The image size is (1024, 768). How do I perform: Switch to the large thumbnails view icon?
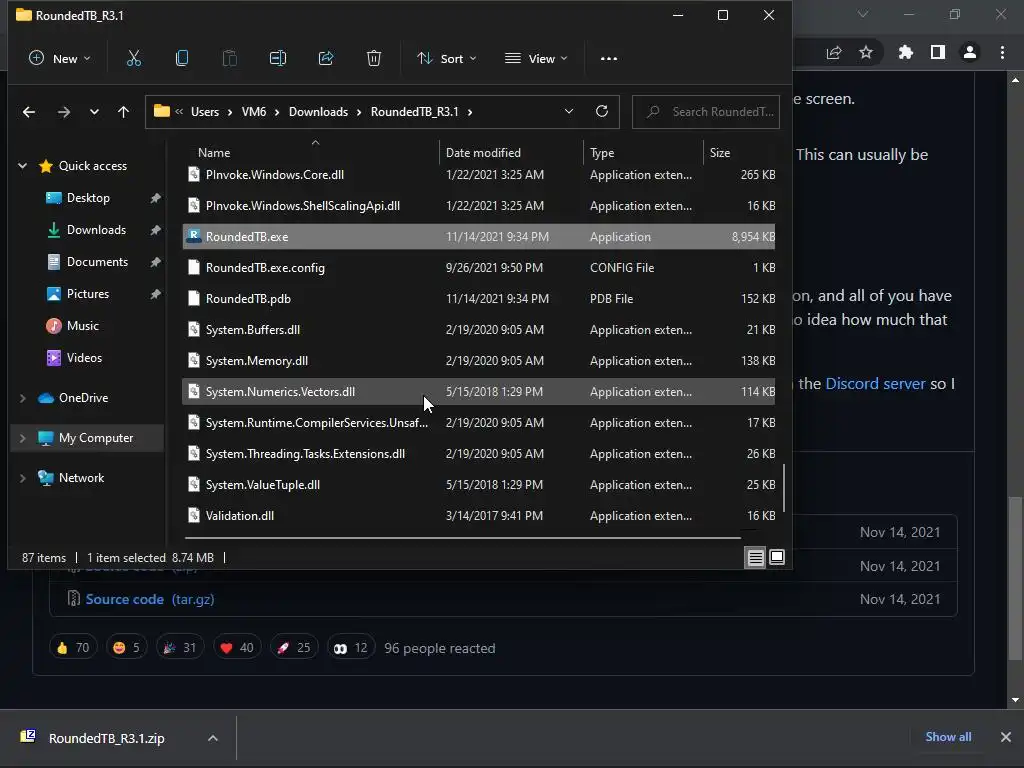777,558
